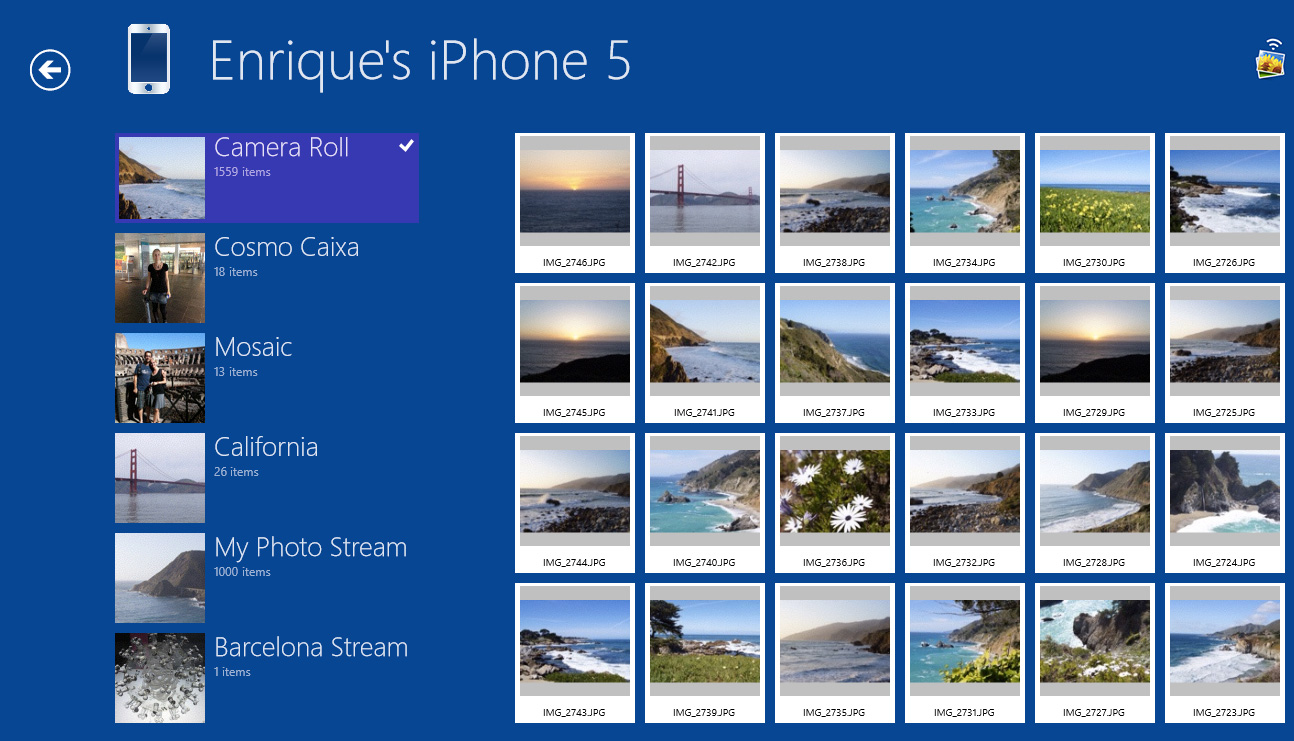
Task: Select photo IMG_2724.JPG
Action: point(1225,503)
